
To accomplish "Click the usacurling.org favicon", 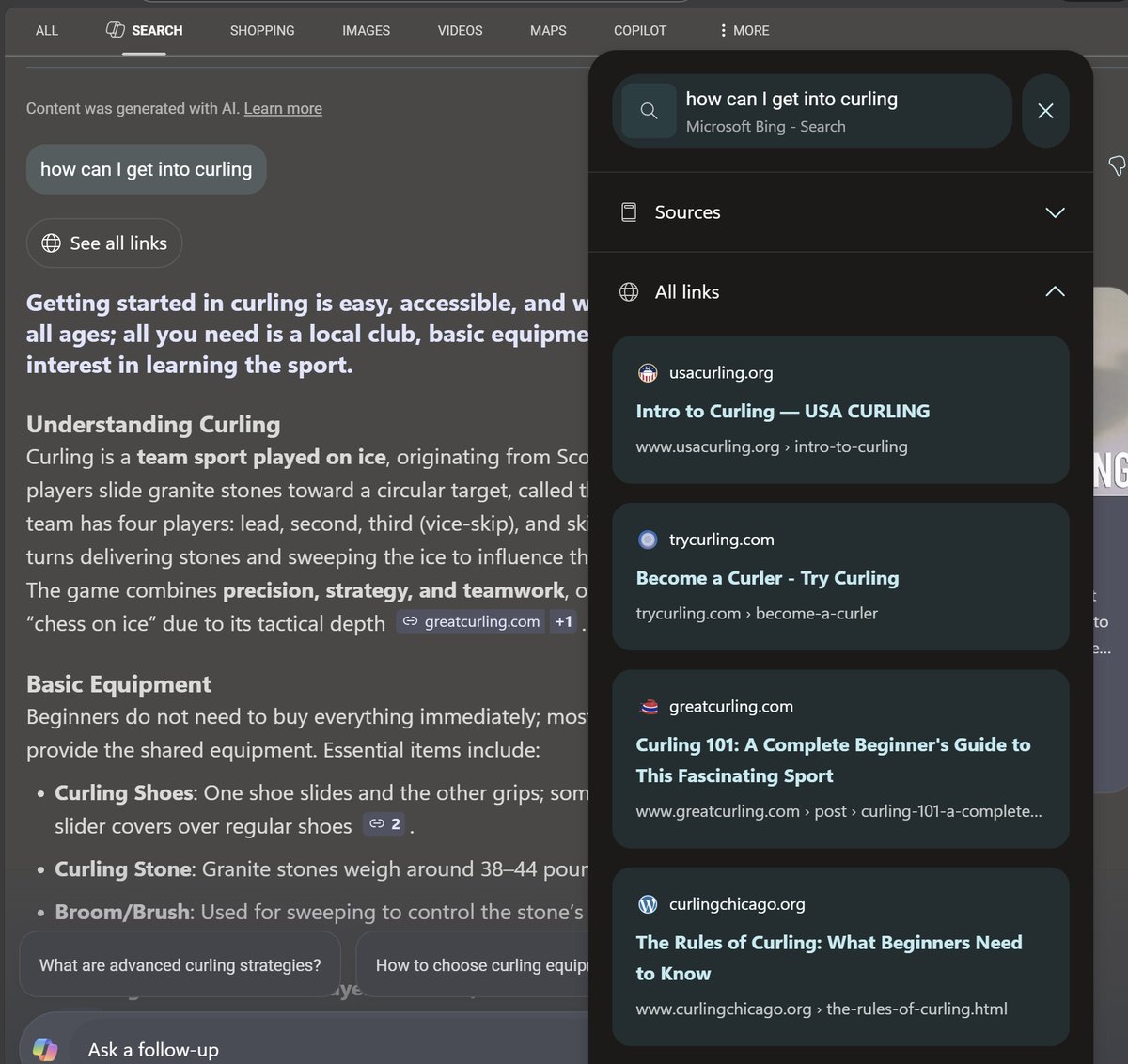I will coord(648,373).
